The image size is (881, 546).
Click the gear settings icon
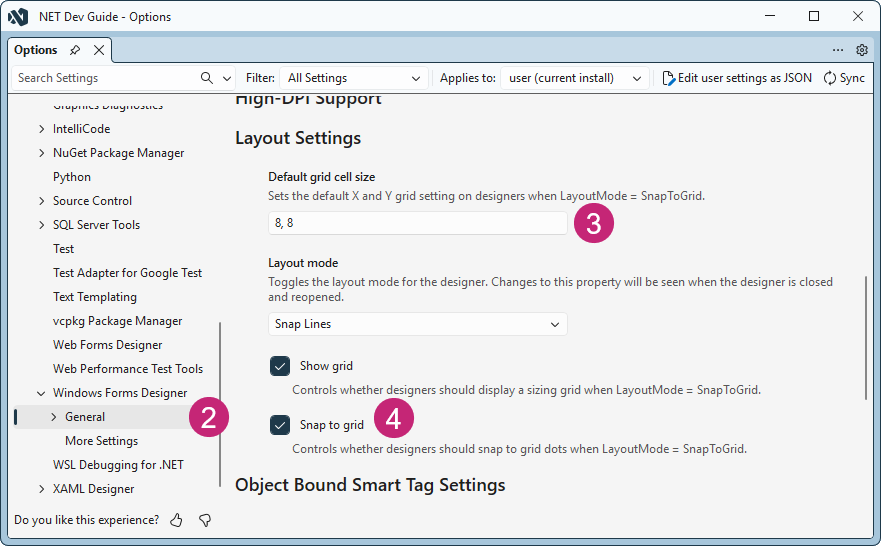[862, 50]
